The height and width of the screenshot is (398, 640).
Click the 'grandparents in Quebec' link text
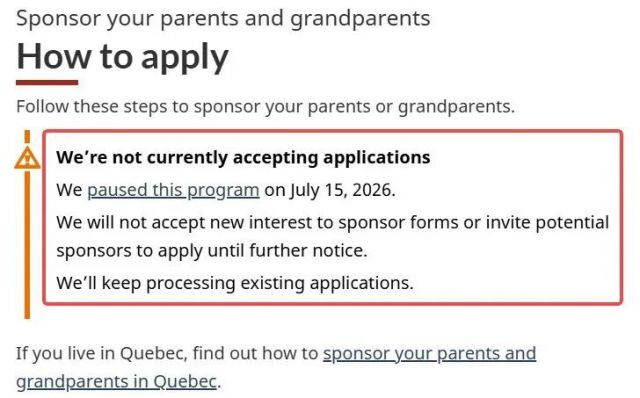[116, 382]
